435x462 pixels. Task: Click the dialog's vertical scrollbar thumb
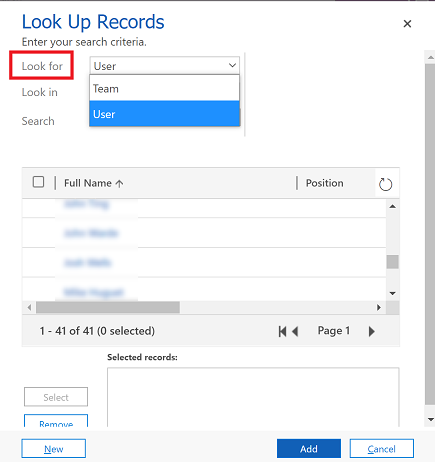(430, 235)
